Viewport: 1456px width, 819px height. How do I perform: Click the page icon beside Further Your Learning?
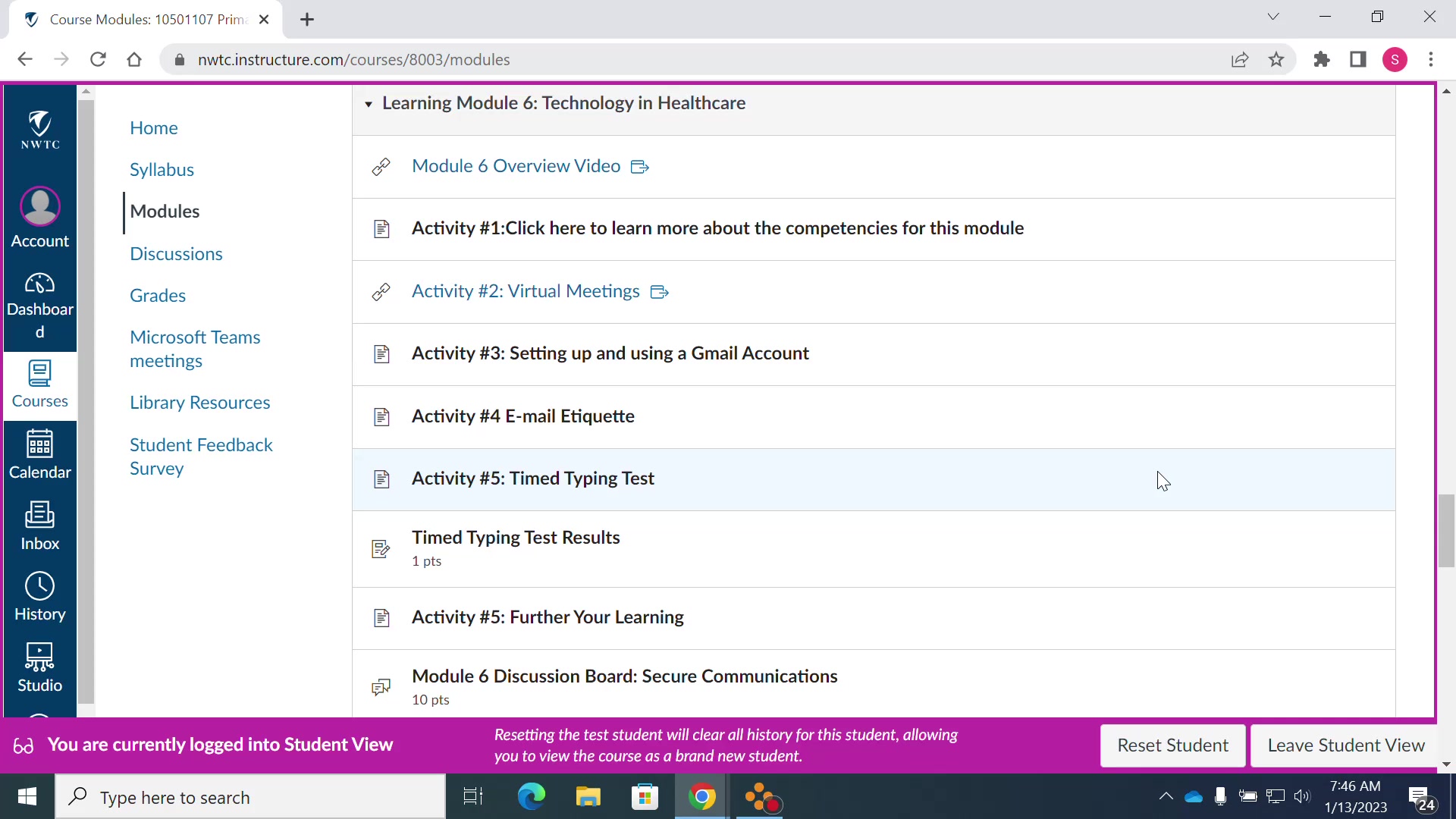381,618
